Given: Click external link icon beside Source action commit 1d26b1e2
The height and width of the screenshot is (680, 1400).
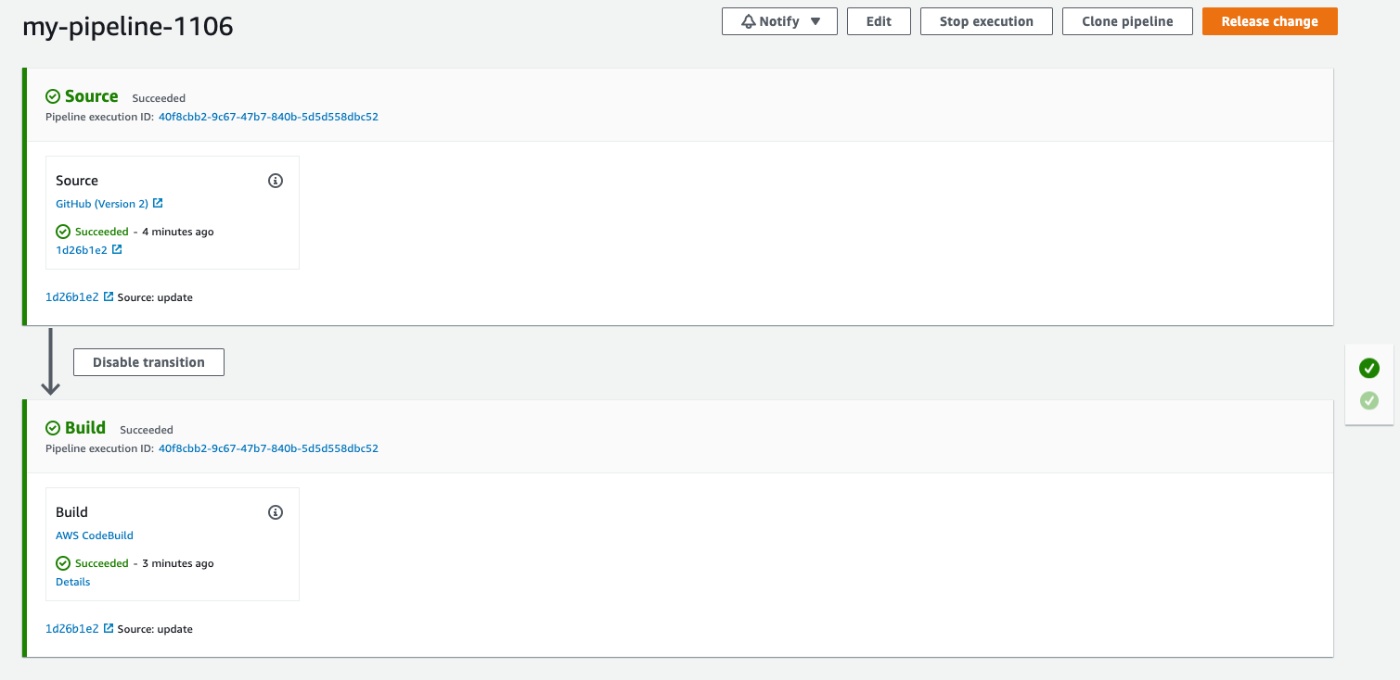Looking at the screenshot, I should pos(117,250).
